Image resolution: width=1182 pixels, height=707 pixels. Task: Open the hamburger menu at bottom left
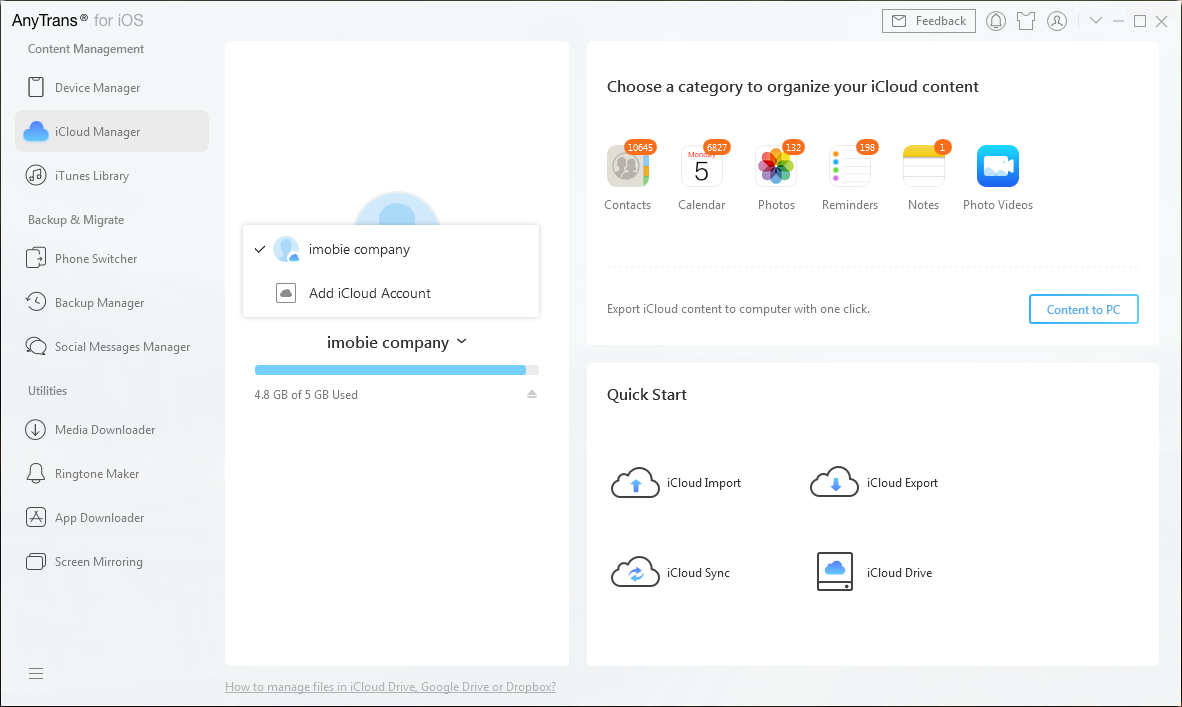pyautogui.click(x=36, y=673)
